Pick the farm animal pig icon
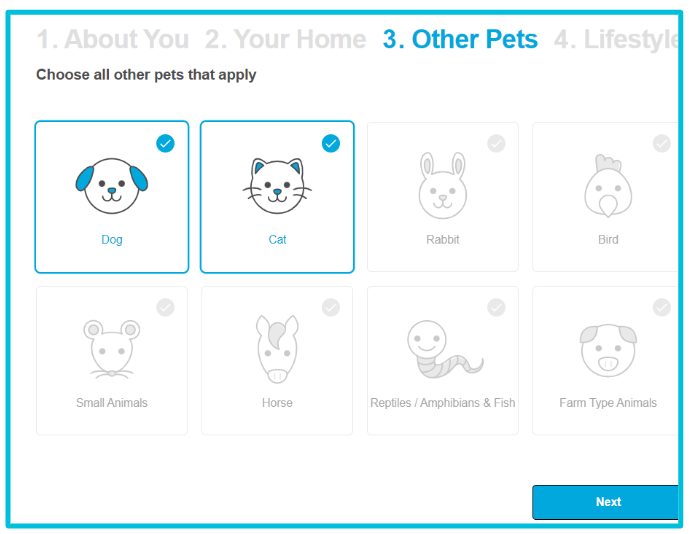 pyautogui.click(x=608, y=349)
